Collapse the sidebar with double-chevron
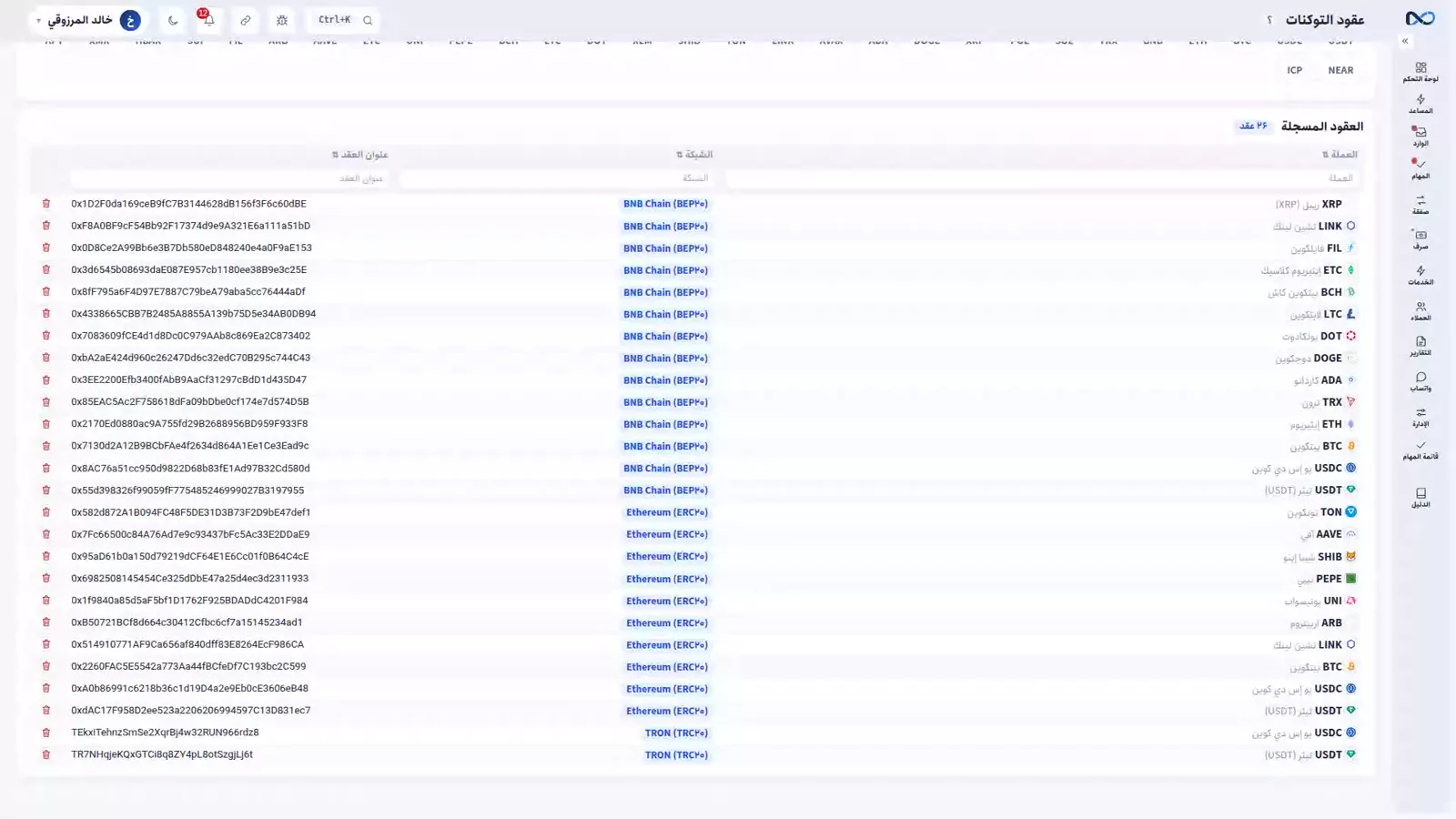The width and height of the screenshot is (1456, 819). pyautogui.click(x=1405, y=41)
